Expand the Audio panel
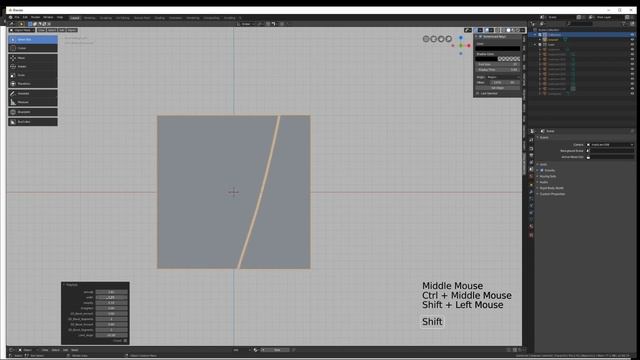The height and width of the screenshot is (360, 640). pyautogui.click(x=544, y=182)
